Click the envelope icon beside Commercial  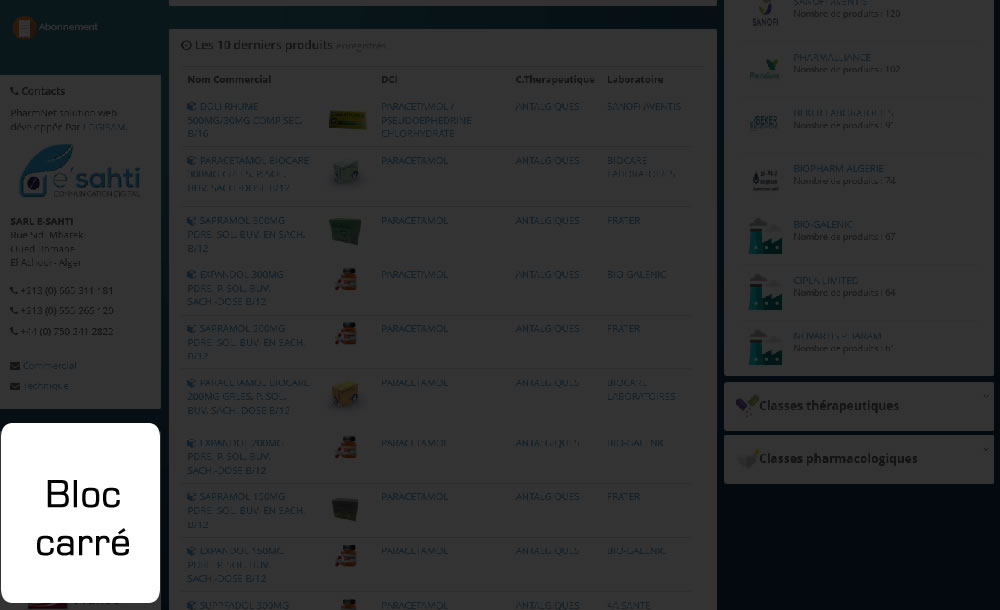15,366
